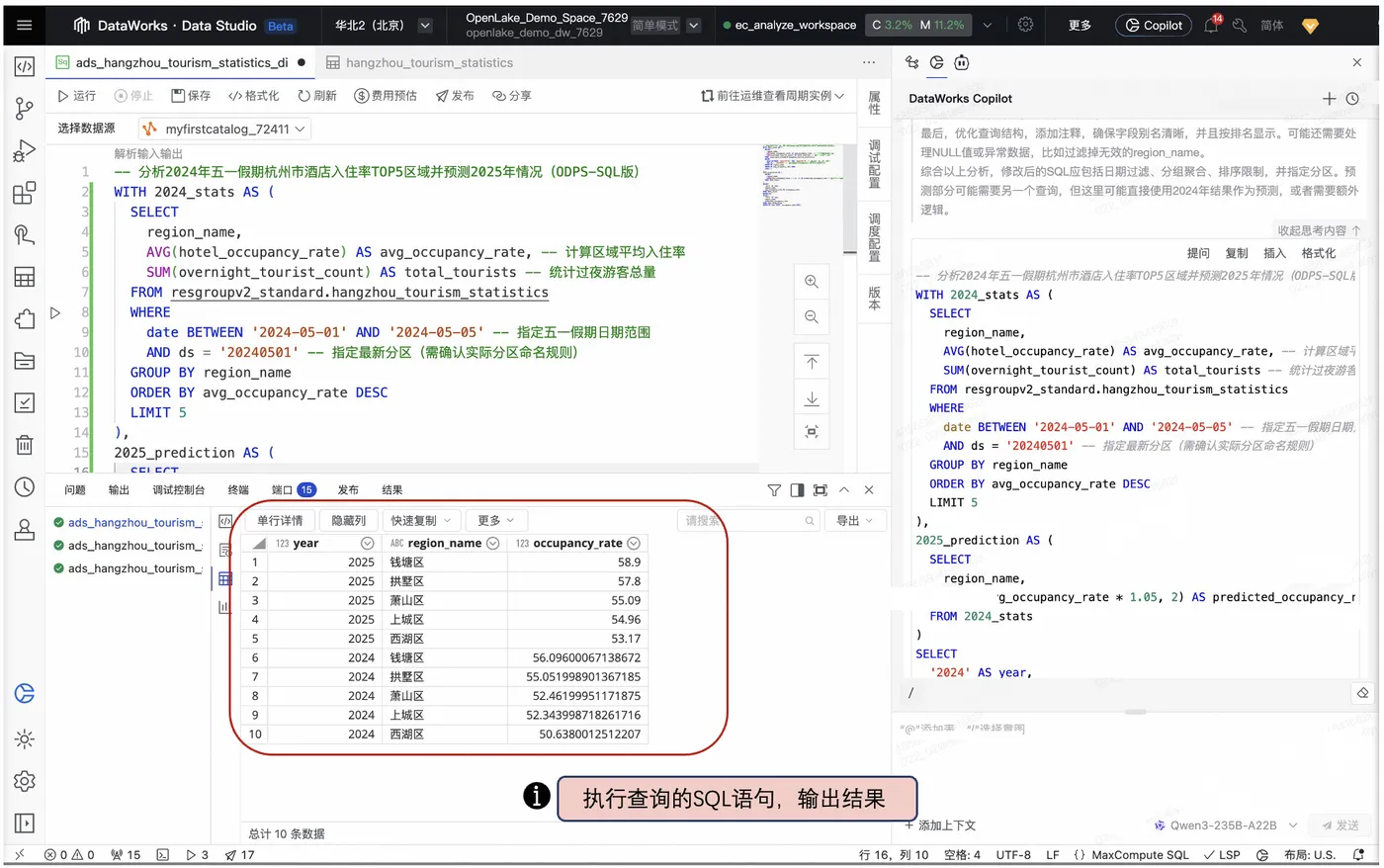Image resolution: width=1384 pixels, height=868 pixels.
Task: Open the table grid icon in the left sidebar
Action: click(25, 277)
